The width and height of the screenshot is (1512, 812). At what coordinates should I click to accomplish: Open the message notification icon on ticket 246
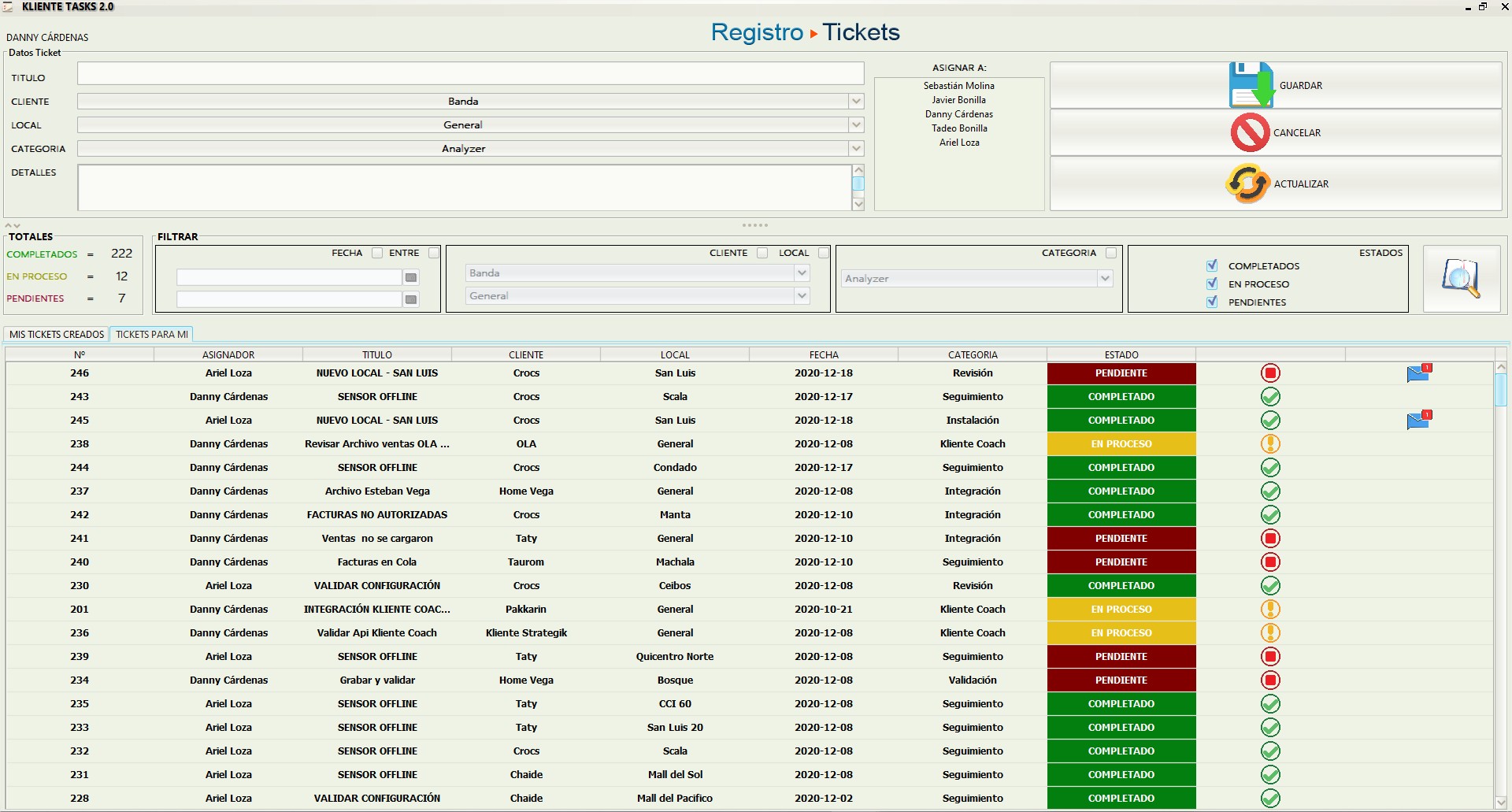(1420, 373)
